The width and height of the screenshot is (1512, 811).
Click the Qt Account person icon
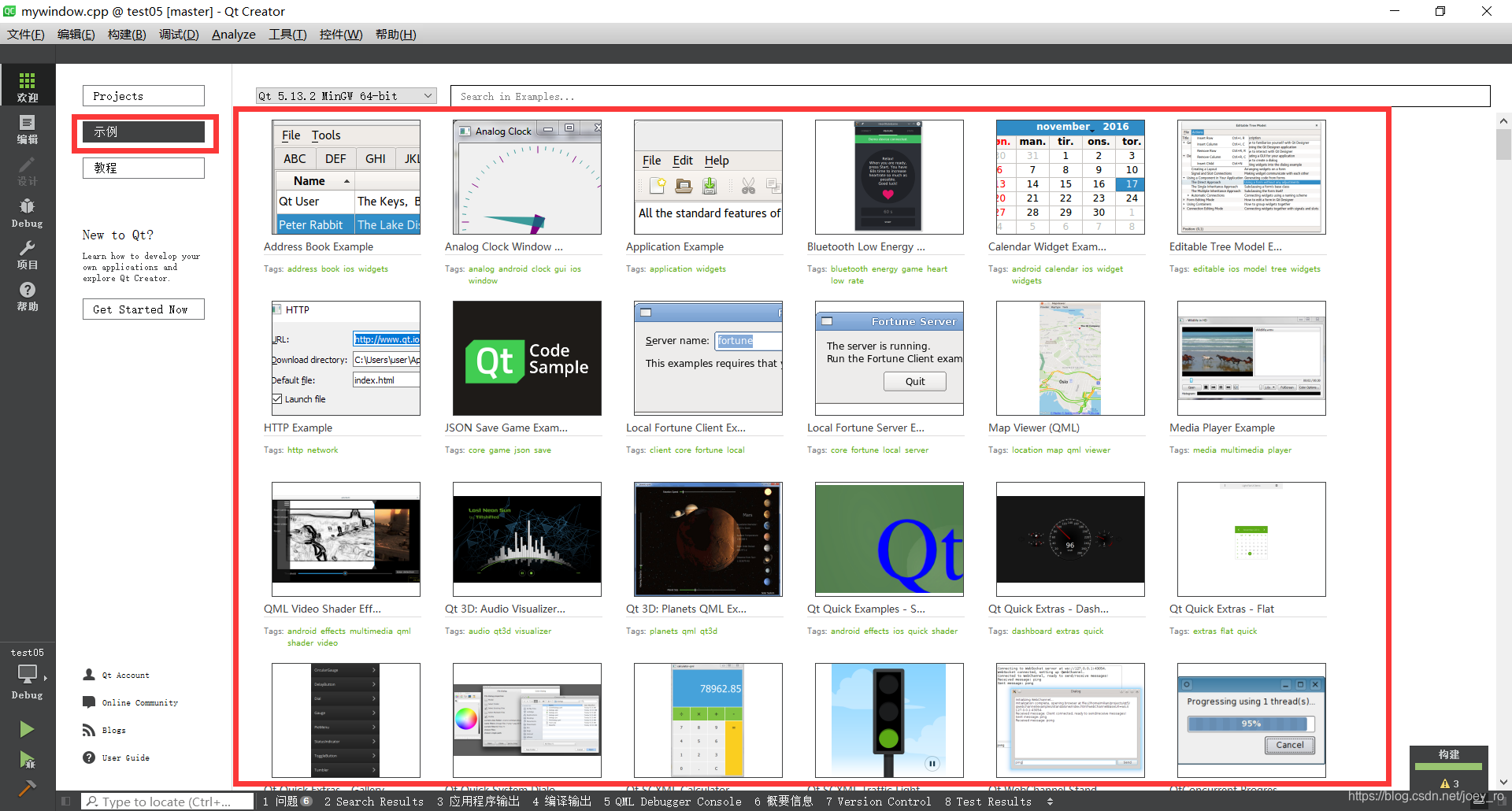[89, 675]
